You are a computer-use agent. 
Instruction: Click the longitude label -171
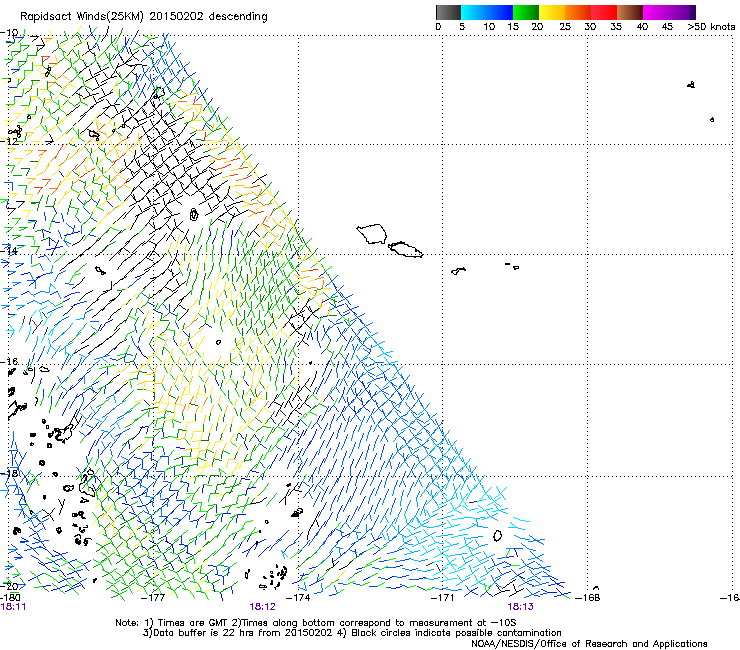(442, 598)
